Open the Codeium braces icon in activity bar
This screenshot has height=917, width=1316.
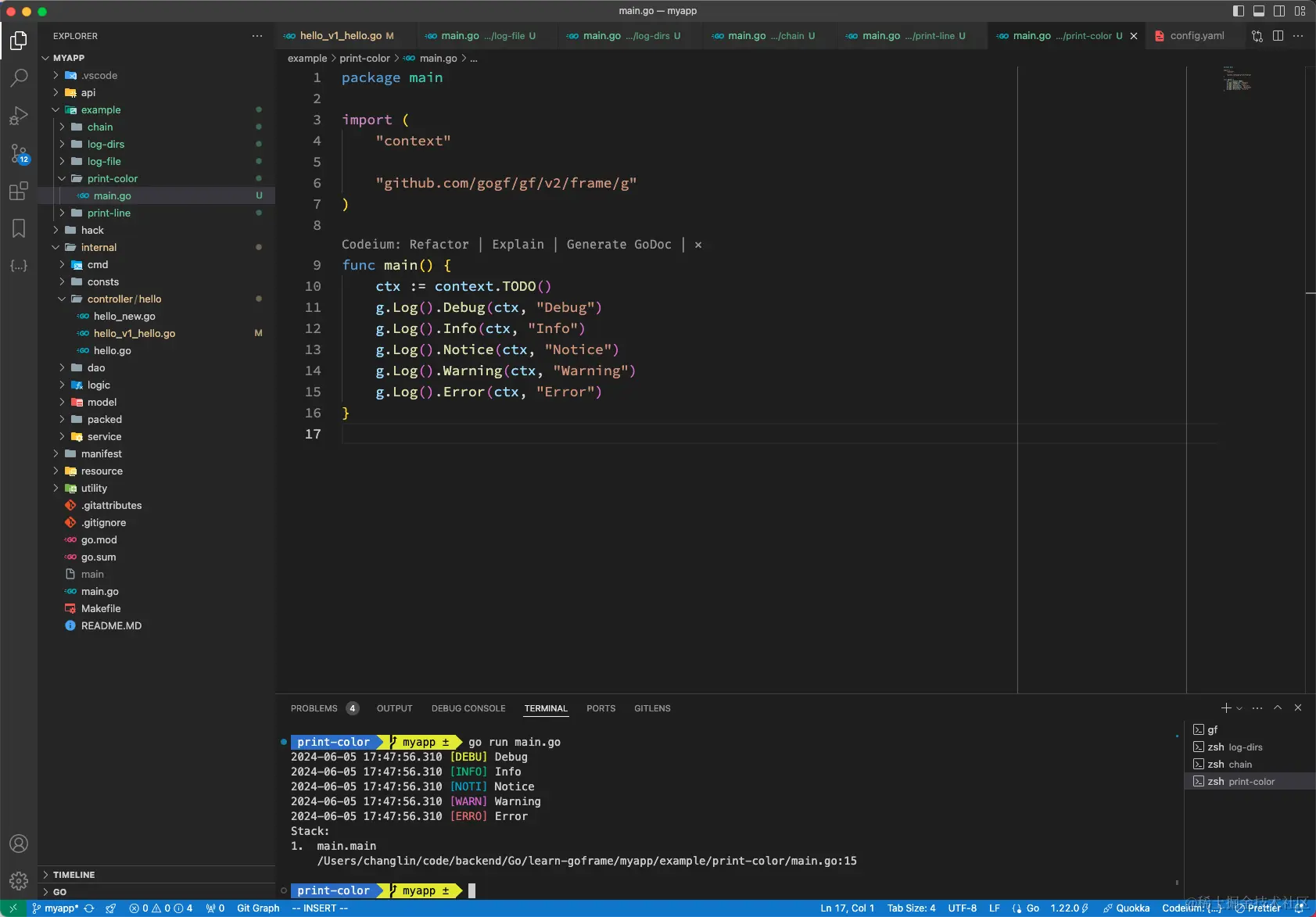[19, 266]
